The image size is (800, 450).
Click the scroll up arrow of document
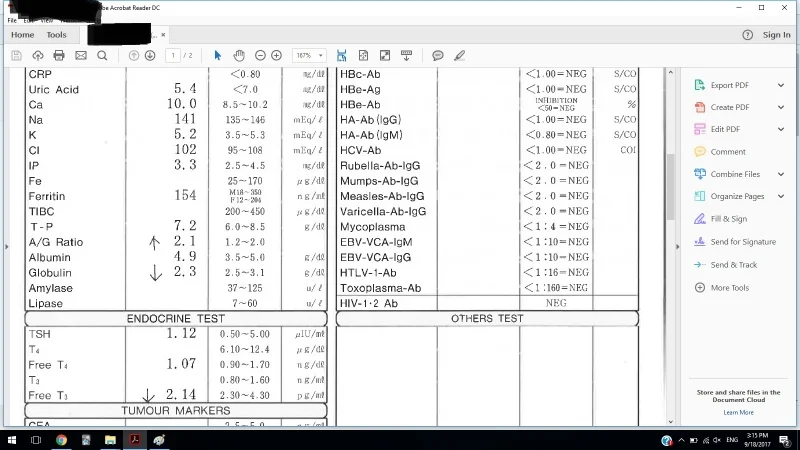(670, 72)
